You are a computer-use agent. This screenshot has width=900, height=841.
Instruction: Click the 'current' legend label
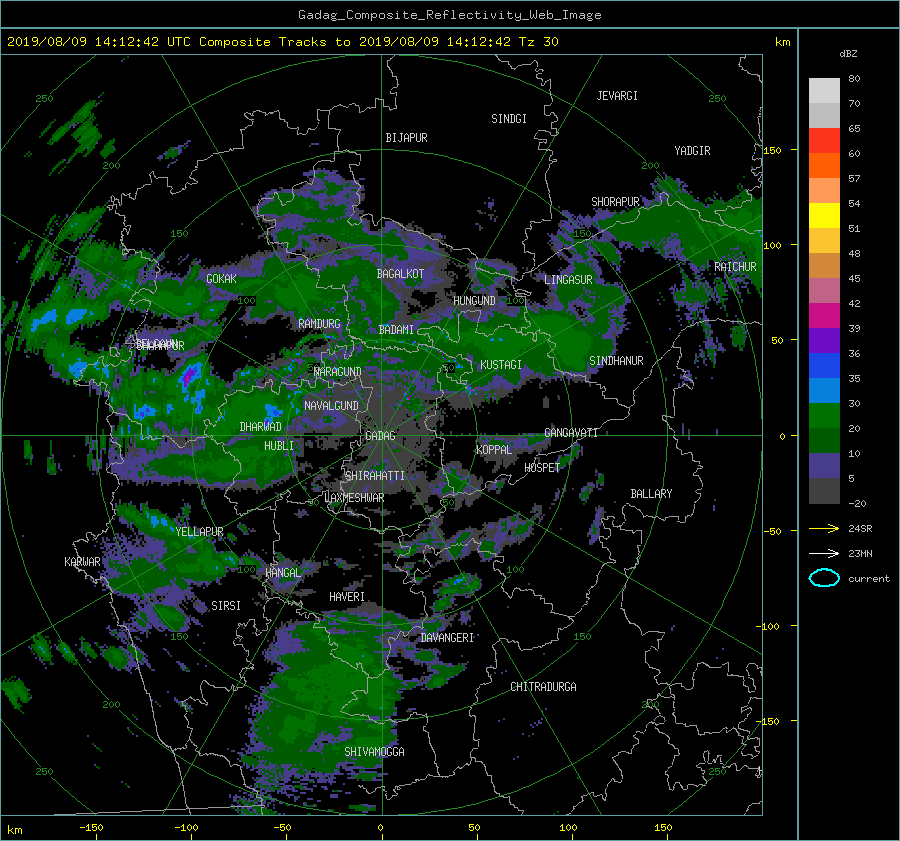click(869, 579)
